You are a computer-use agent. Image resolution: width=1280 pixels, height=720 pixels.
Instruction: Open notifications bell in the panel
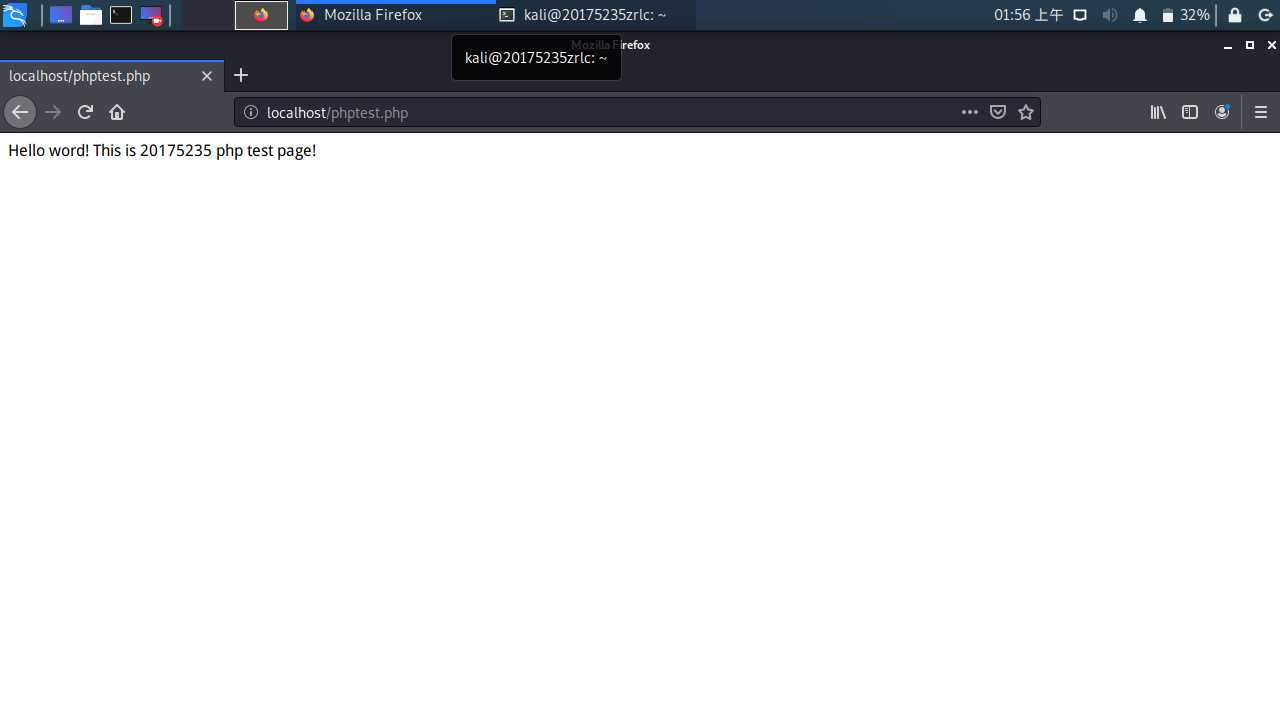coord(1140,15)
